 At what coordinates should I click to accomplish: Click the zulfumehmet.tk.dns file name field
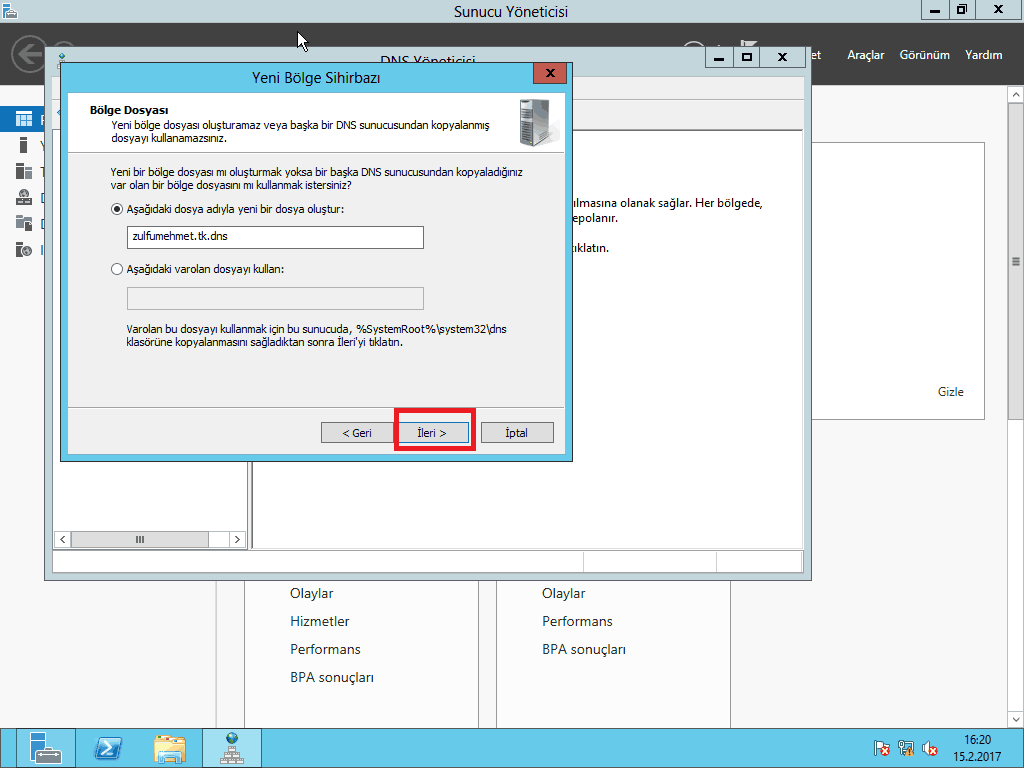click(x=275, y=237)
